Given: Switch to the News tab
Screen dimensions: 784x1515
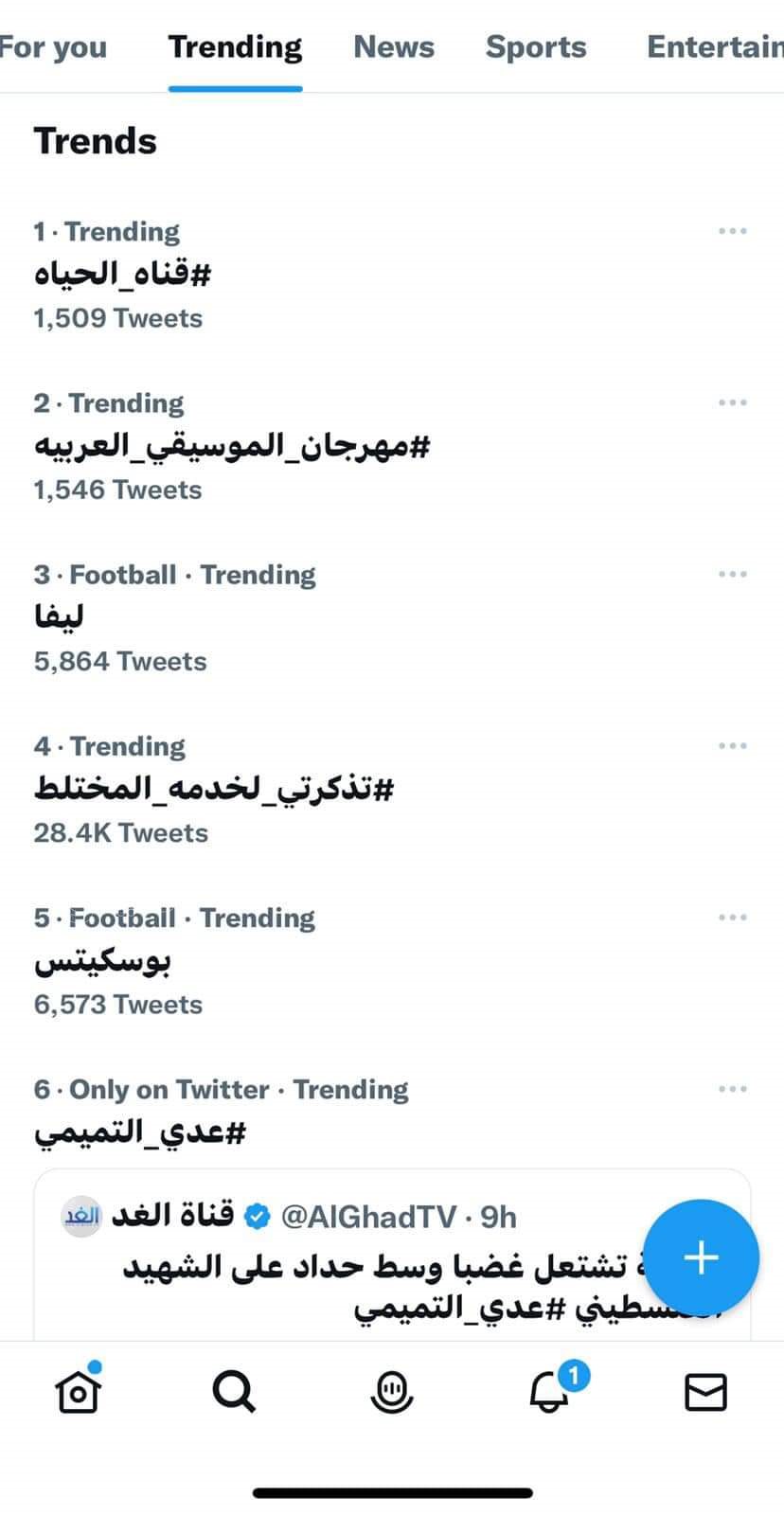Looking at the screenshot, I should point(394,47).
